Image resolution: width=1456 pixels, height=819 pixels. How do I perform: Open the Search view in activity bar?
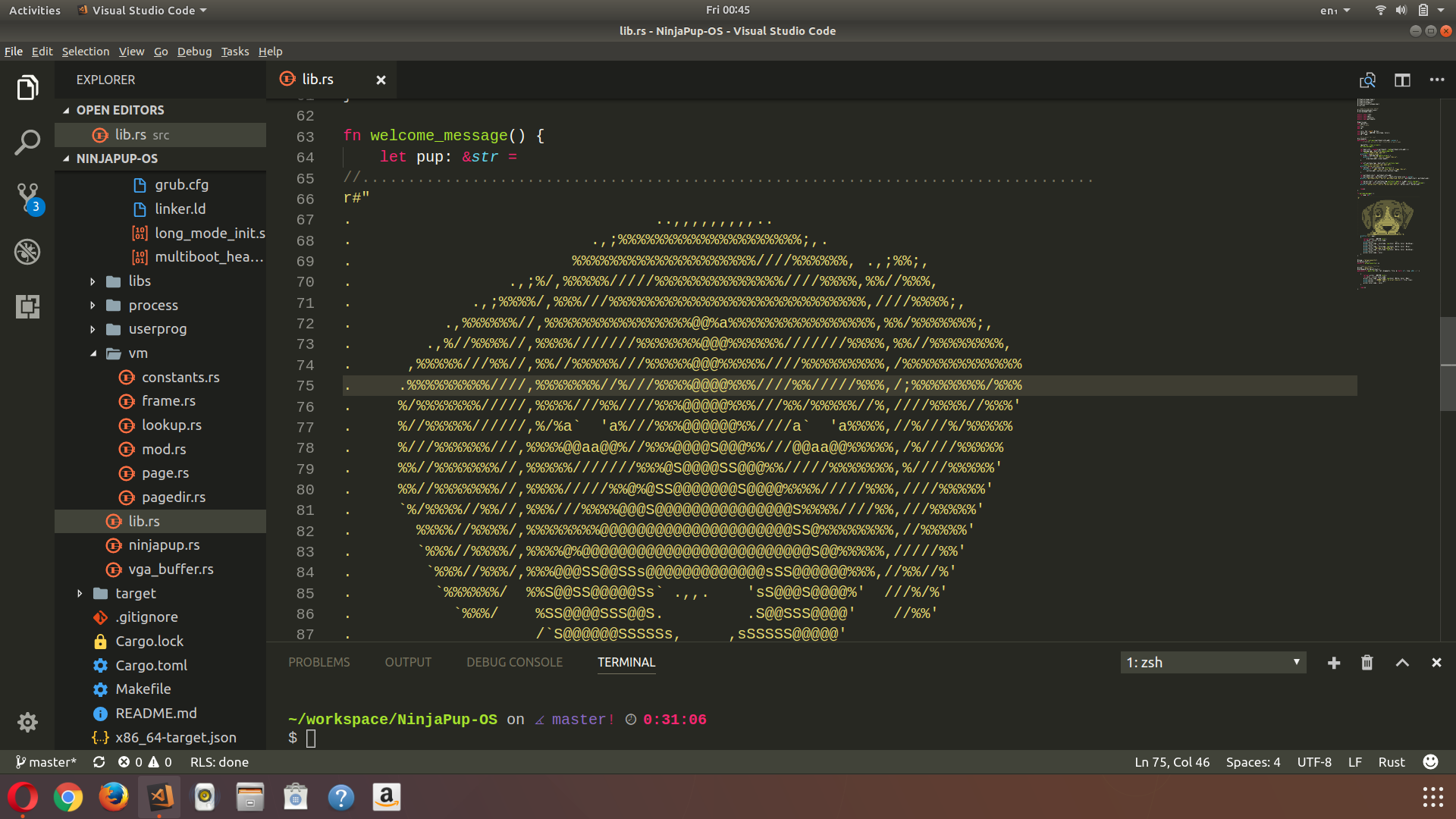(27, 142)
